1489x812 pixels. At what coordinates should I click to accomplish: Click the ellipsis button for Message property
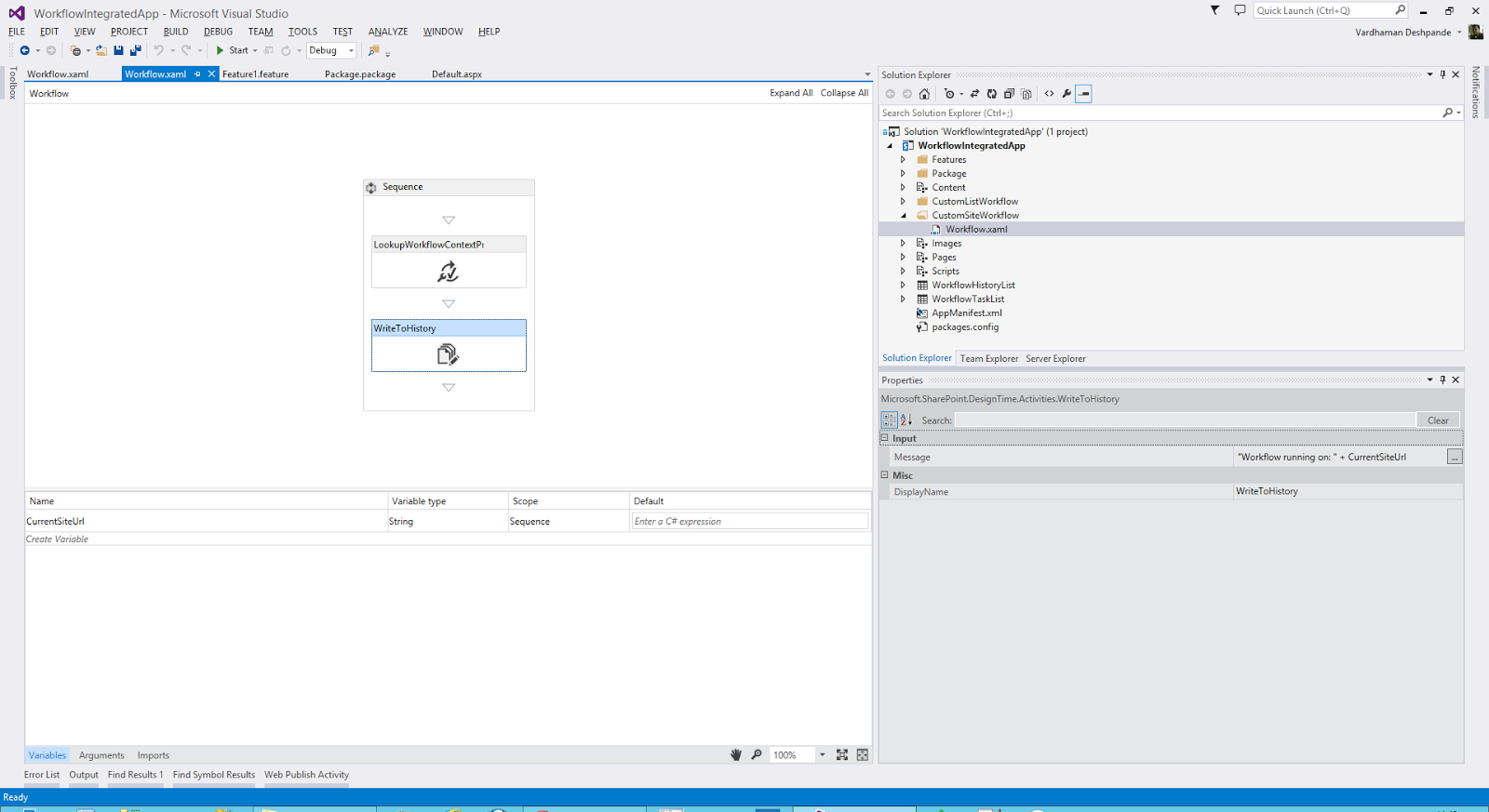click(1455, 457)
